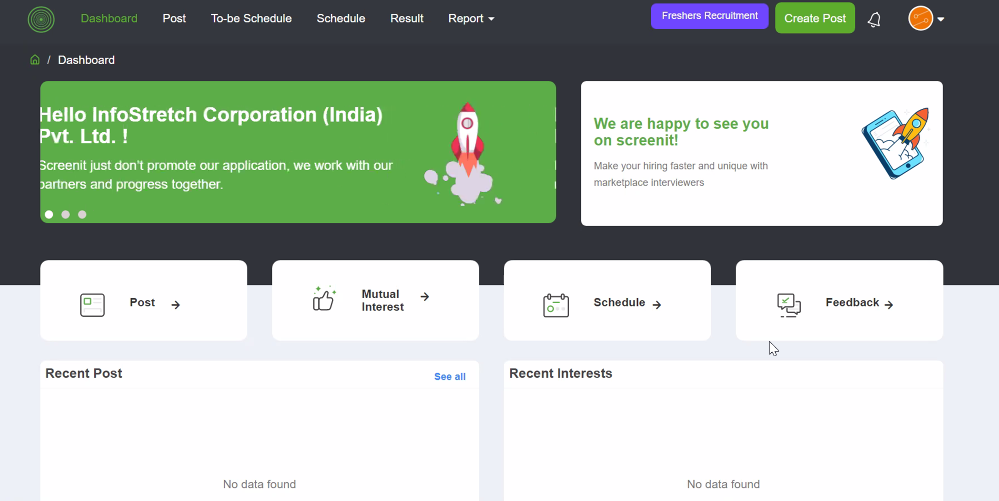
Task: Click See all in Recent Post
Action: 450,377
